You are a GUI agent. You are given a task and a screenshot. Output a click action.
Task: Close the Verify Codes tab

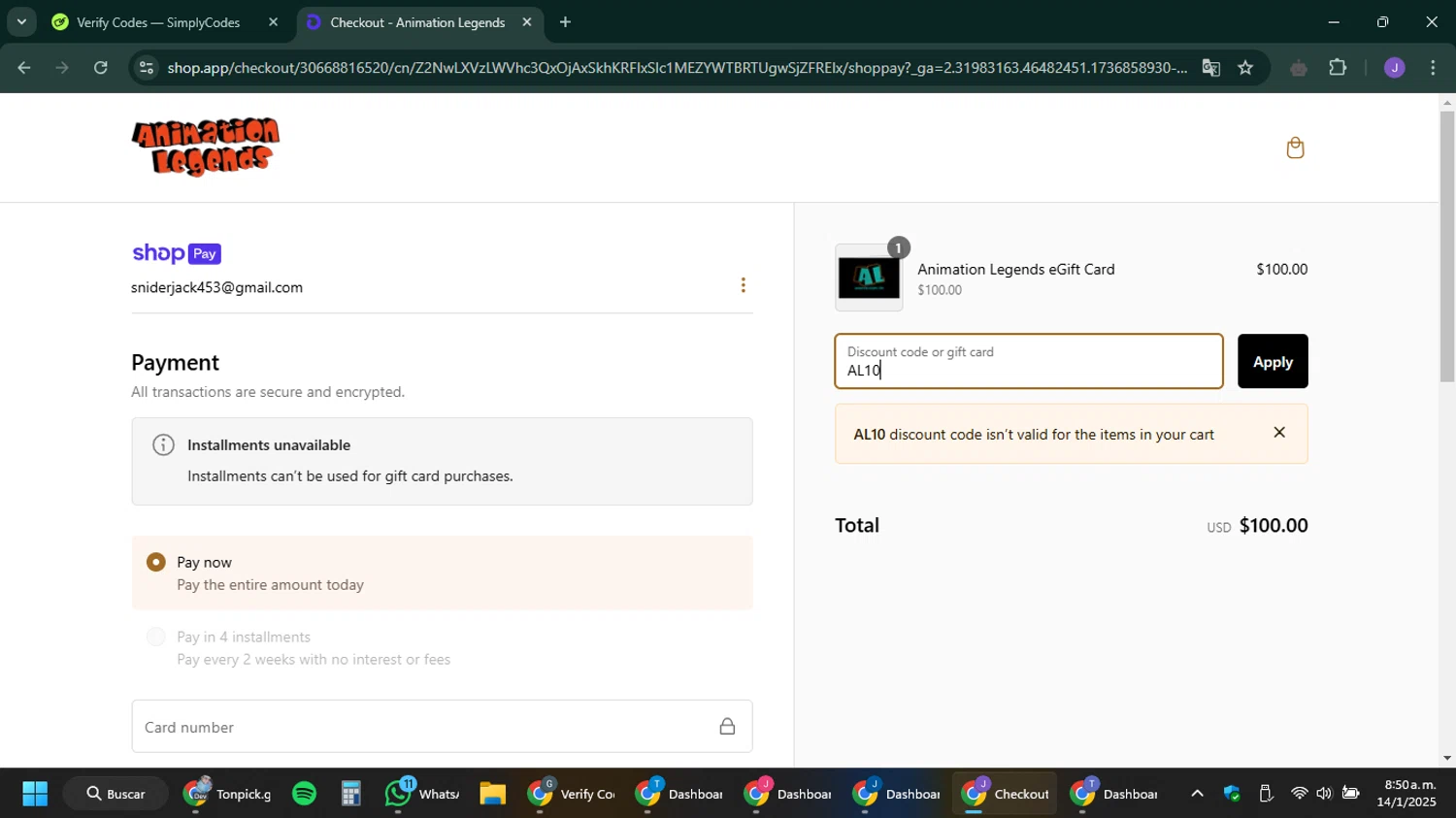[273, 21]
